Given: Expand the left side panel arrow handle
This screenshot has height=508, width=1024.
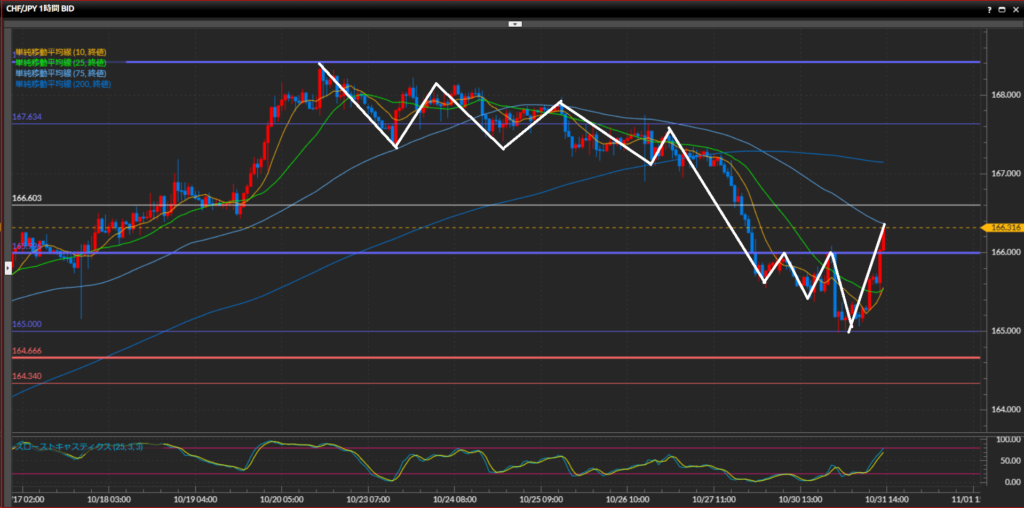Looking at the screenshot, I should 8,267.
